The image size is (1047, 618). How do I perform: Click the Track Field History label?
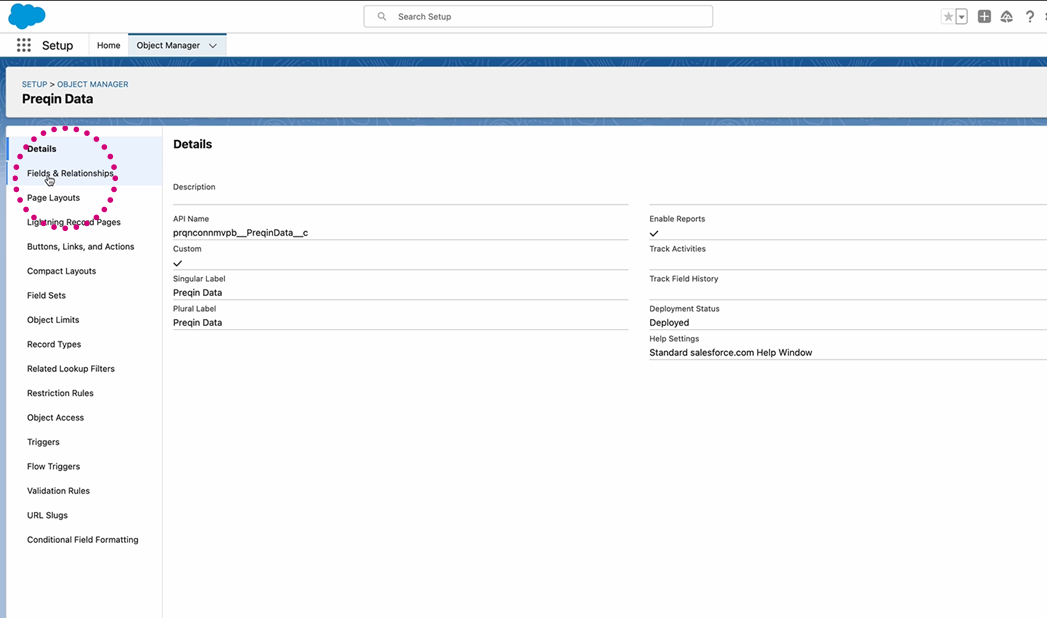coord(684,279)
